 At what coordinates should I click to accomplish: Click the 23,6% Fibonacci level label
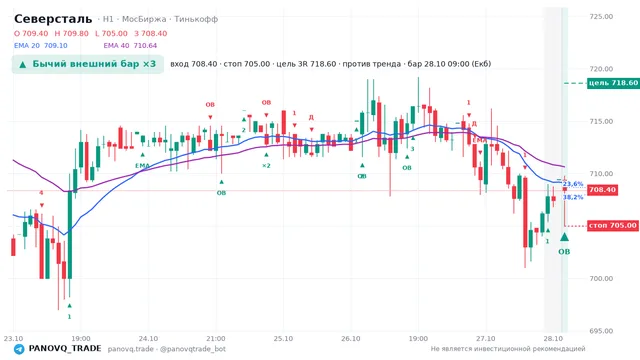[573, 184]
